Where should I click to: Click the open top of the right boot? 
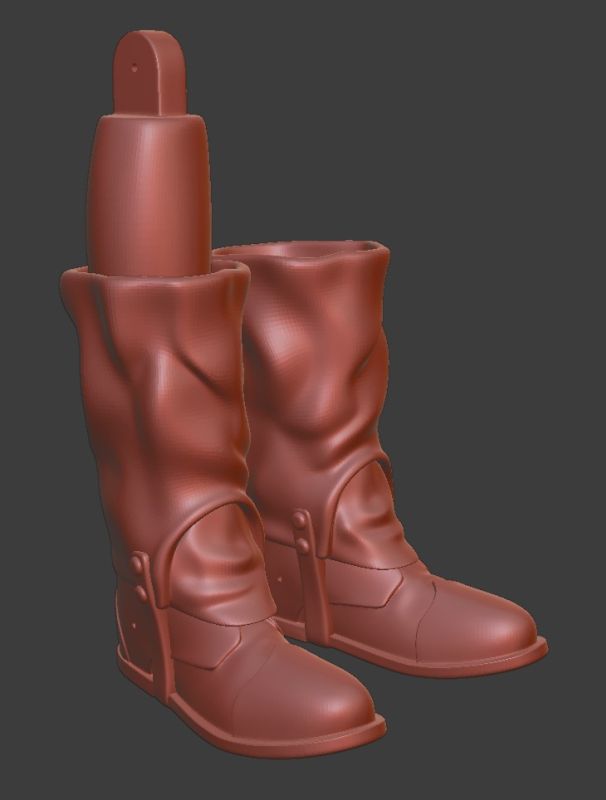pos(300,250)
